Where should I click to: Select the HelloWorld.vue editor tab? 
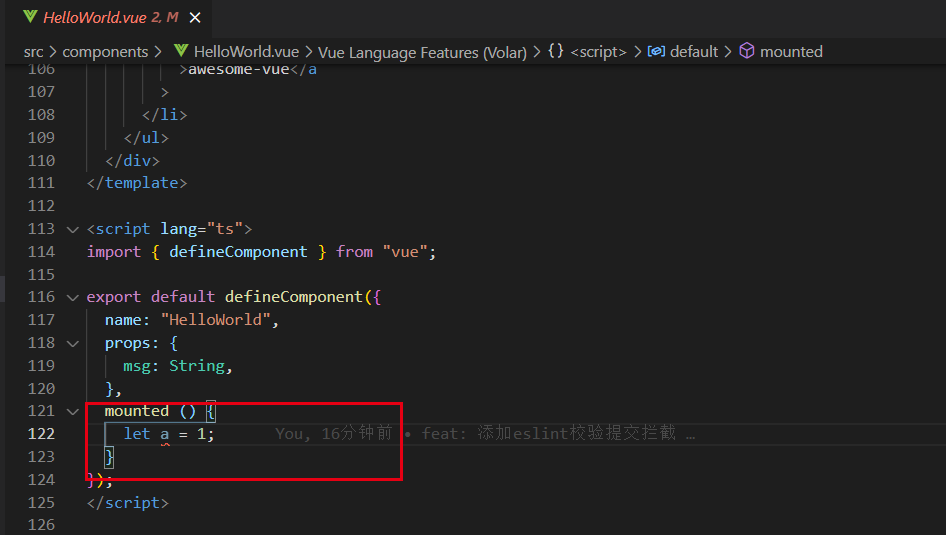pos(109,17)
